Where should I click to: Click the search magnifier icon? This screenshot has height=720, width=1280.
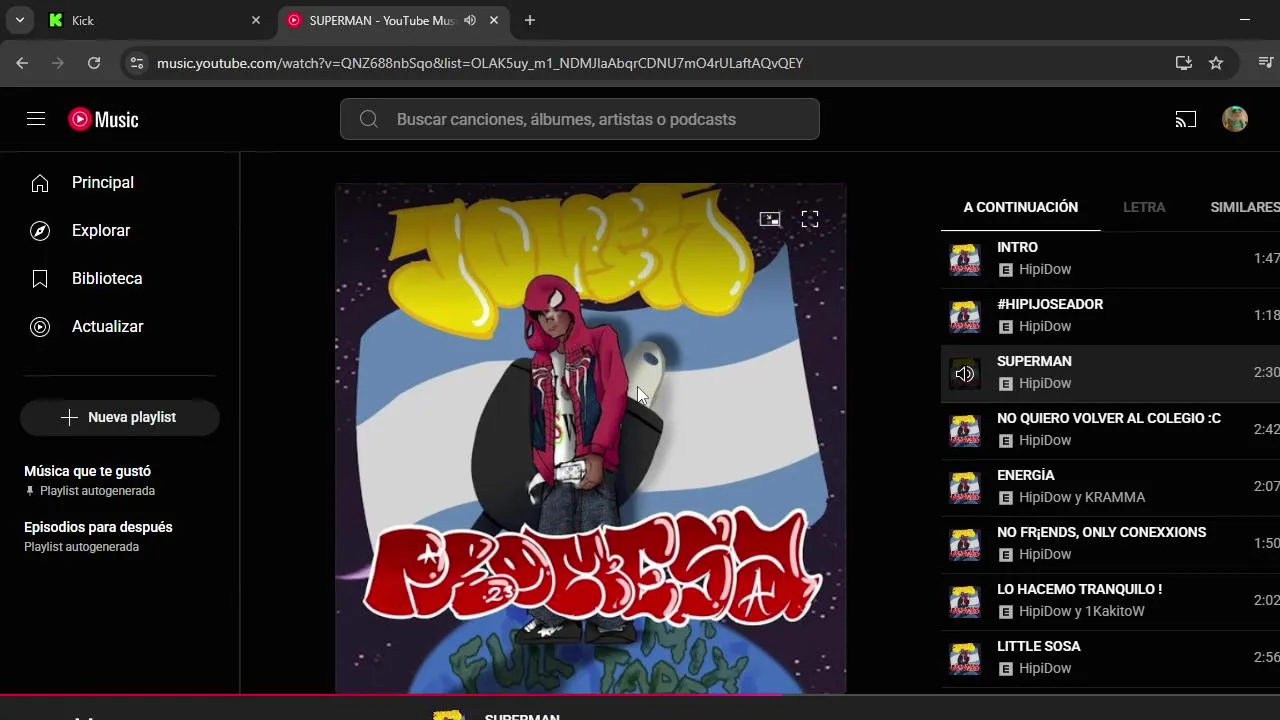coord(368,119)
